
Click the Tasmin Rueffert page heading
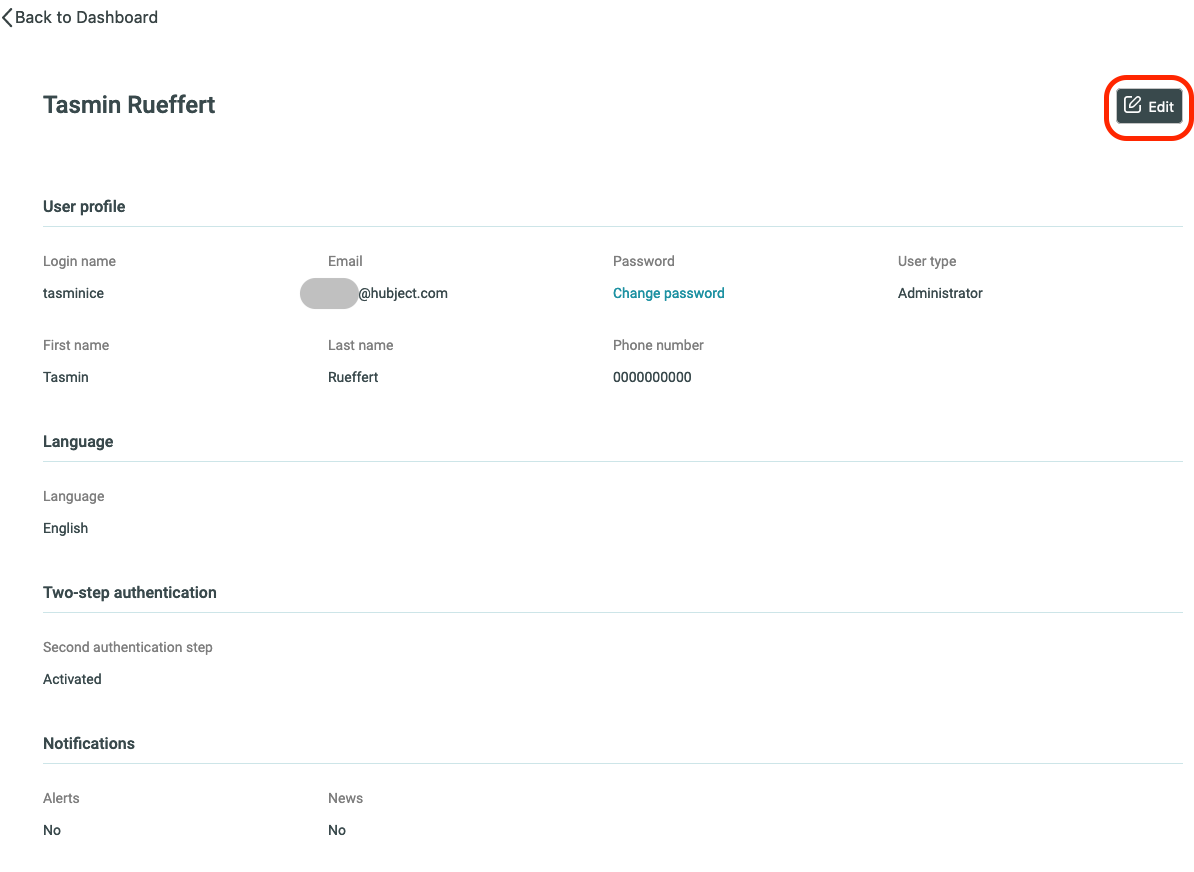[x=129, y=105]
